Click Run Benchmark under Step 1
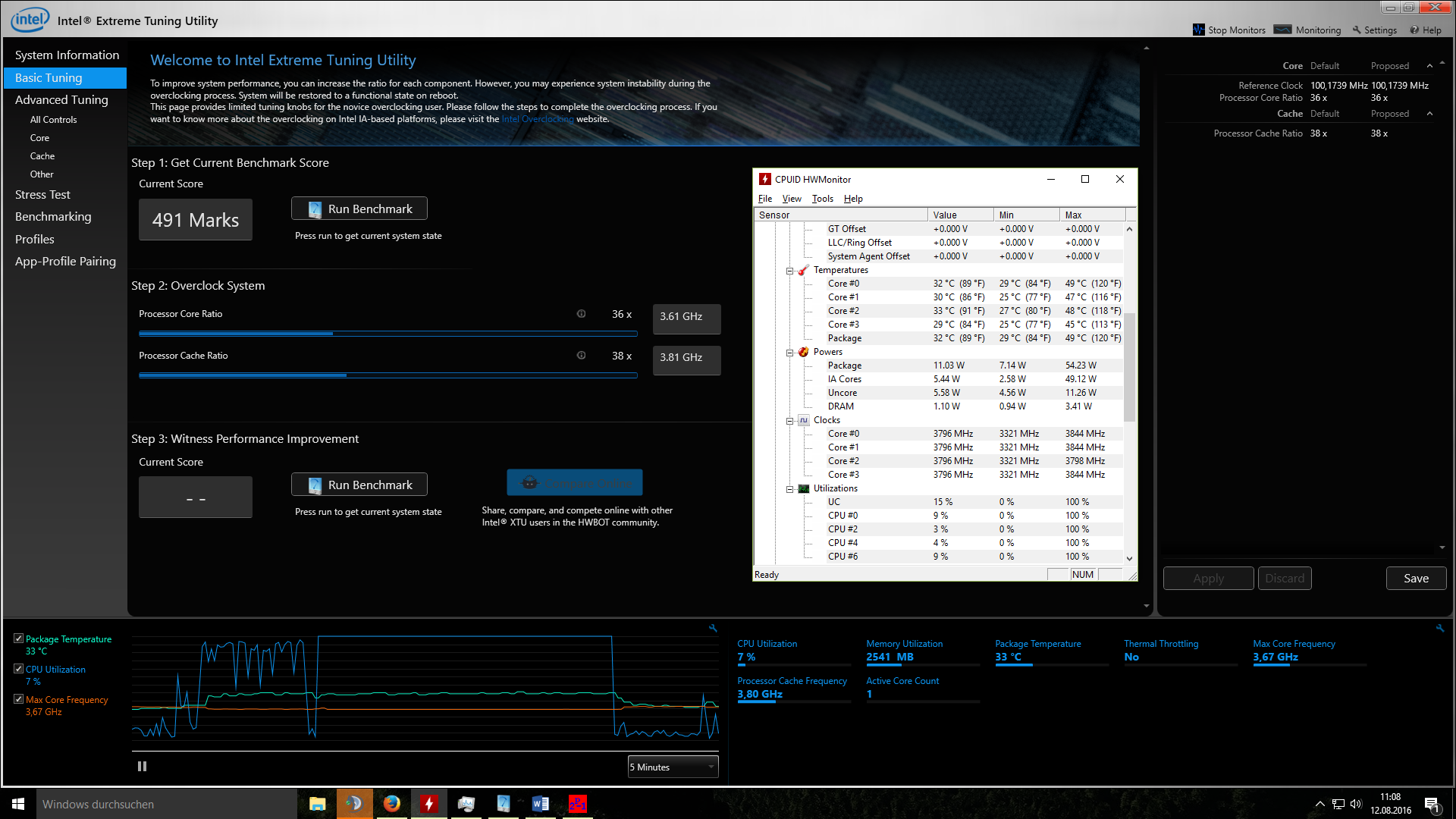This screenshot has height=819, width=1456. point(359,209)
